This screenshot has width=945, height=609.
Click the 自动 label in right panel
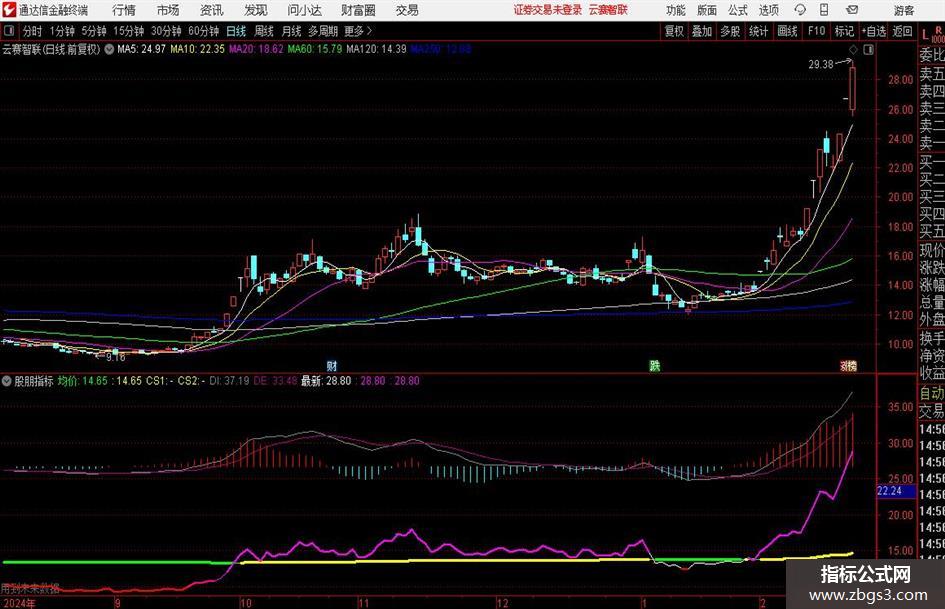pos(932,393)
